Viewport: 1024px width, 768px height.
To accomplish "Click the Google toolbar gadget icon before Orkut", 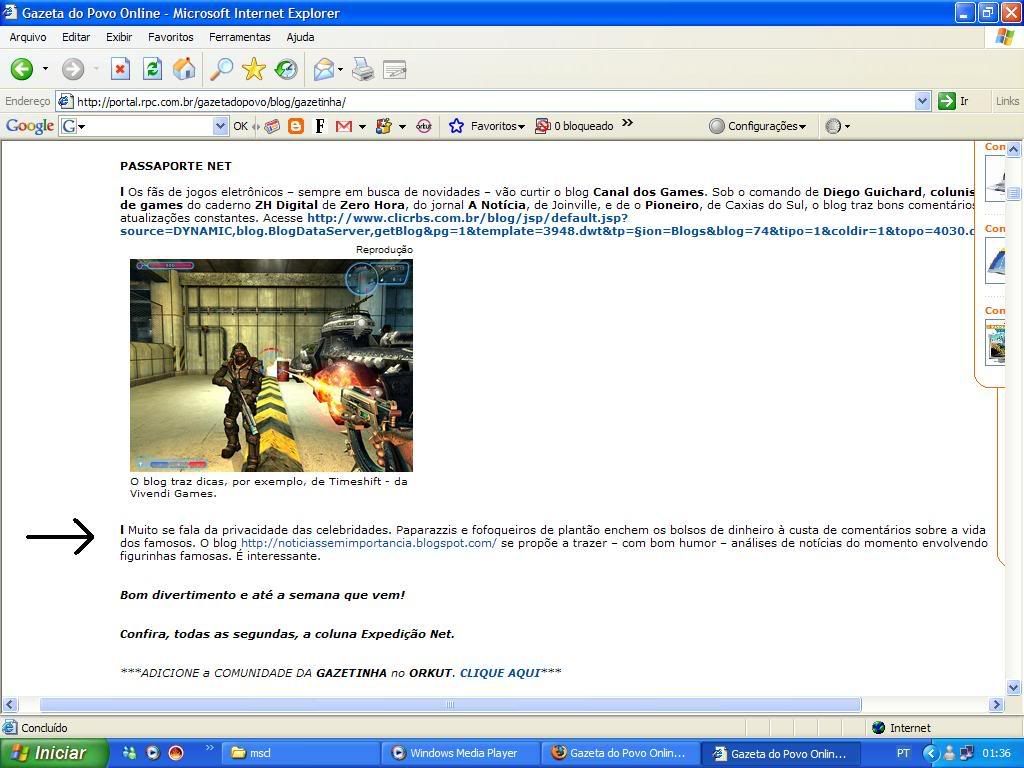I will (x=384, y=126).
